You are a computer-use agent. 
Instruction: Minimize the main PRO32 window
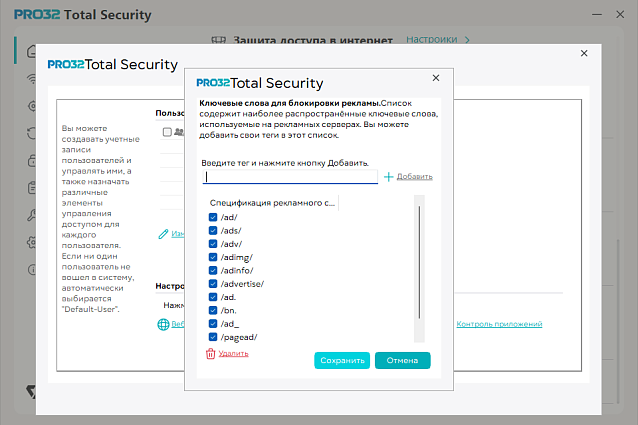click(x=597, y=15)
